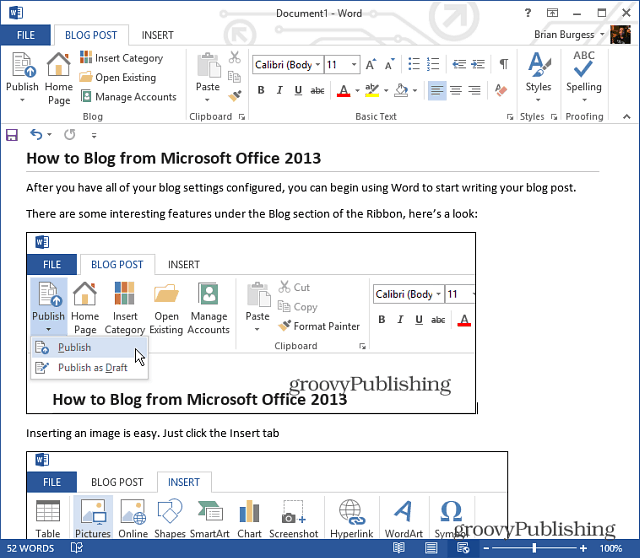This screenshot has height=558, width=640.
Task: Switch to Web Layout view
Action: click(463, 548)
